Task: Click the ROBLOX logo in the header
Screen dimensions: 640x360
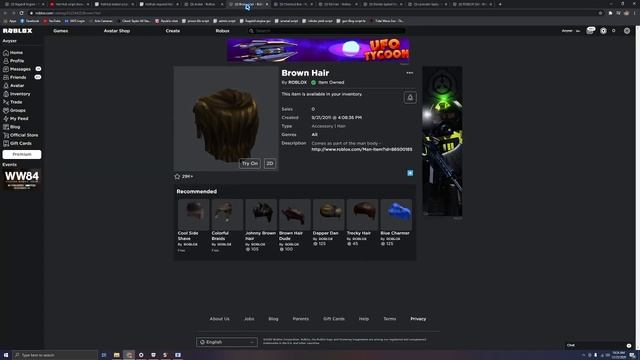Action: coord(17,31)
